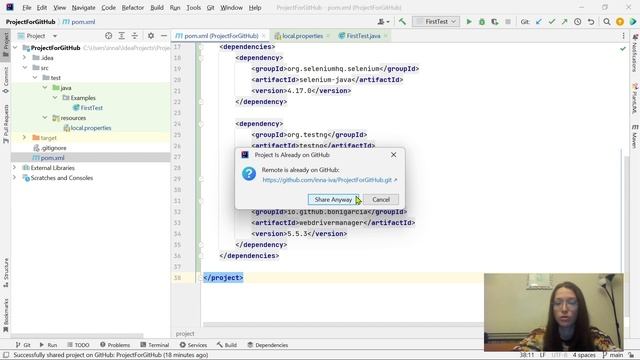Click the 4 spaces indent setting
This screenshot has width=640, height=360.
584,355
